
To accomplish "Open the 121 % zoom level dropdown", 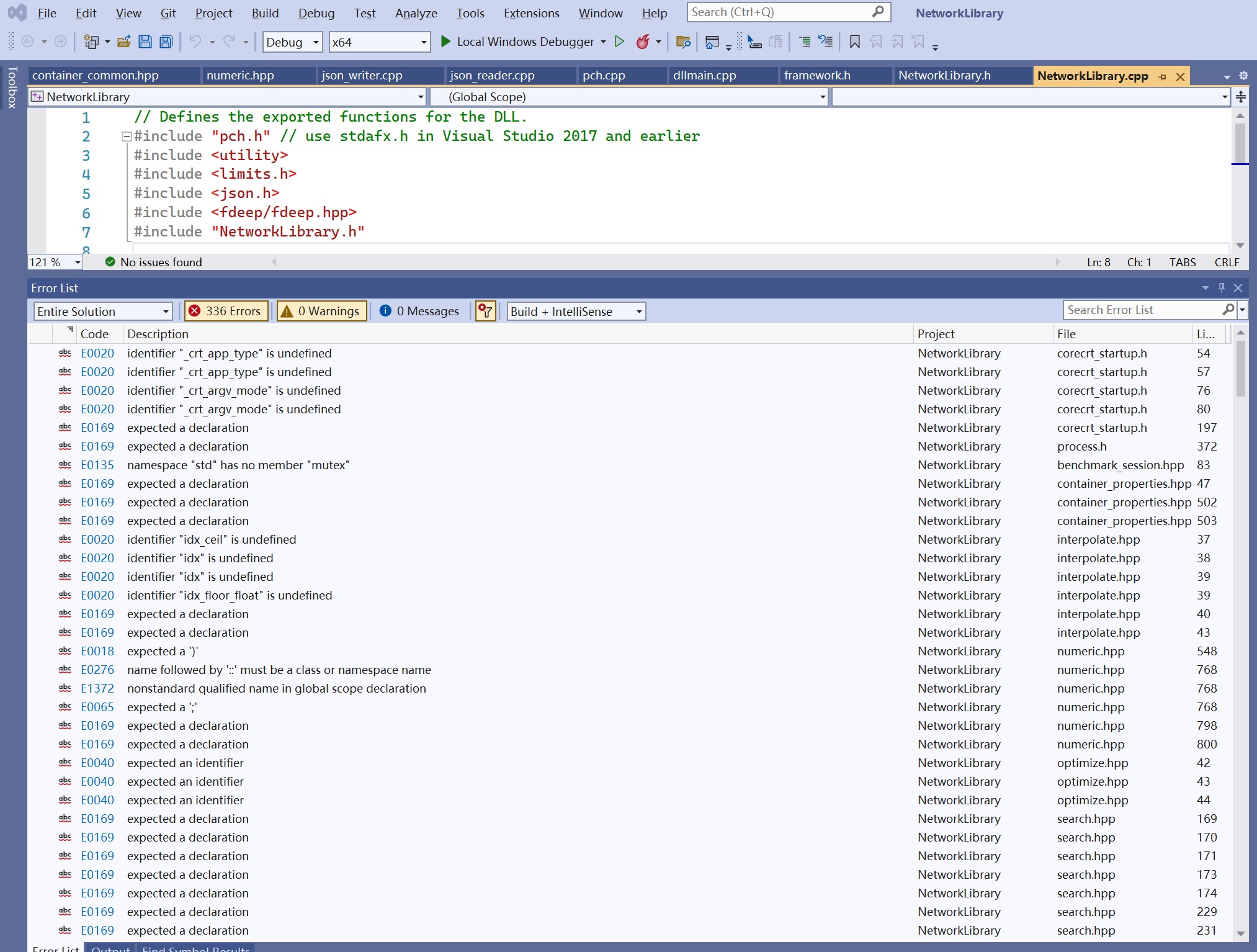I will pos(55,262).
